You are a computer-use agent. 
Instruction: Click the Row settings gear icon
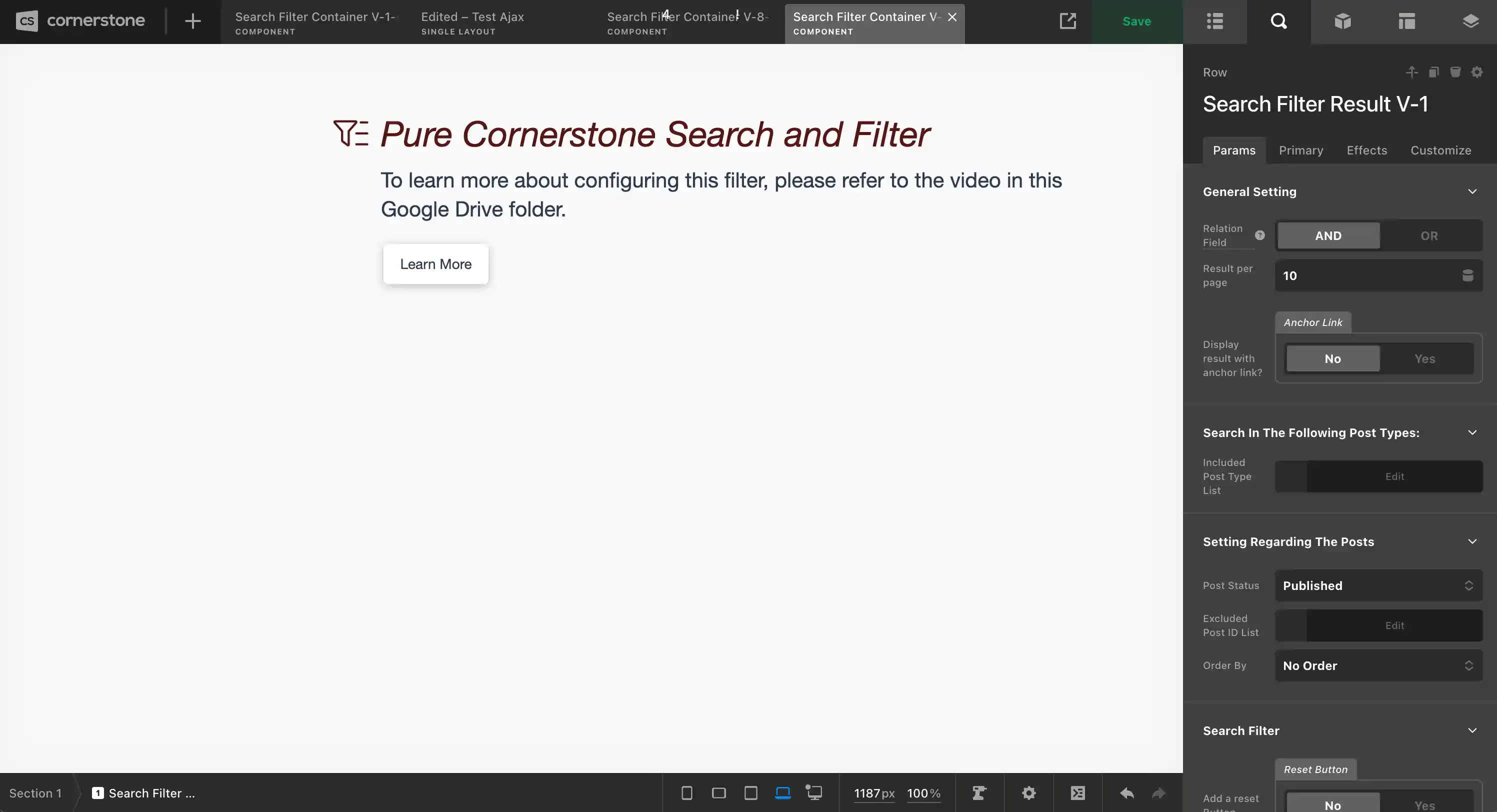[1476, 72]
